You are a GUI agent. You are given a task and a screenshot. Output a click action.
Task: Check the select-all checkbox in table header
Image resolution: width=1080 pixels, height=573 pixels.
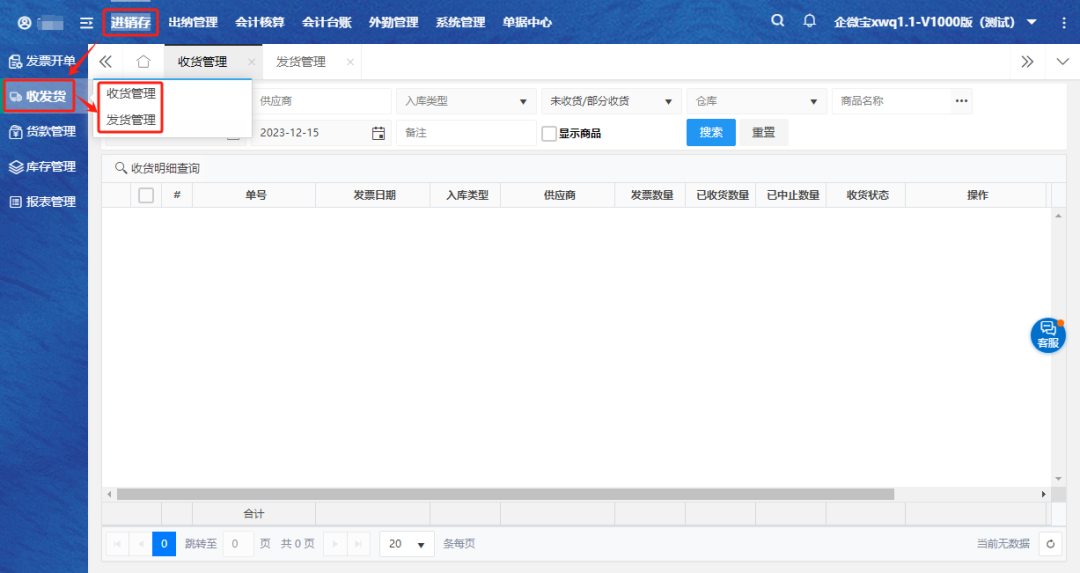(146, 195)
